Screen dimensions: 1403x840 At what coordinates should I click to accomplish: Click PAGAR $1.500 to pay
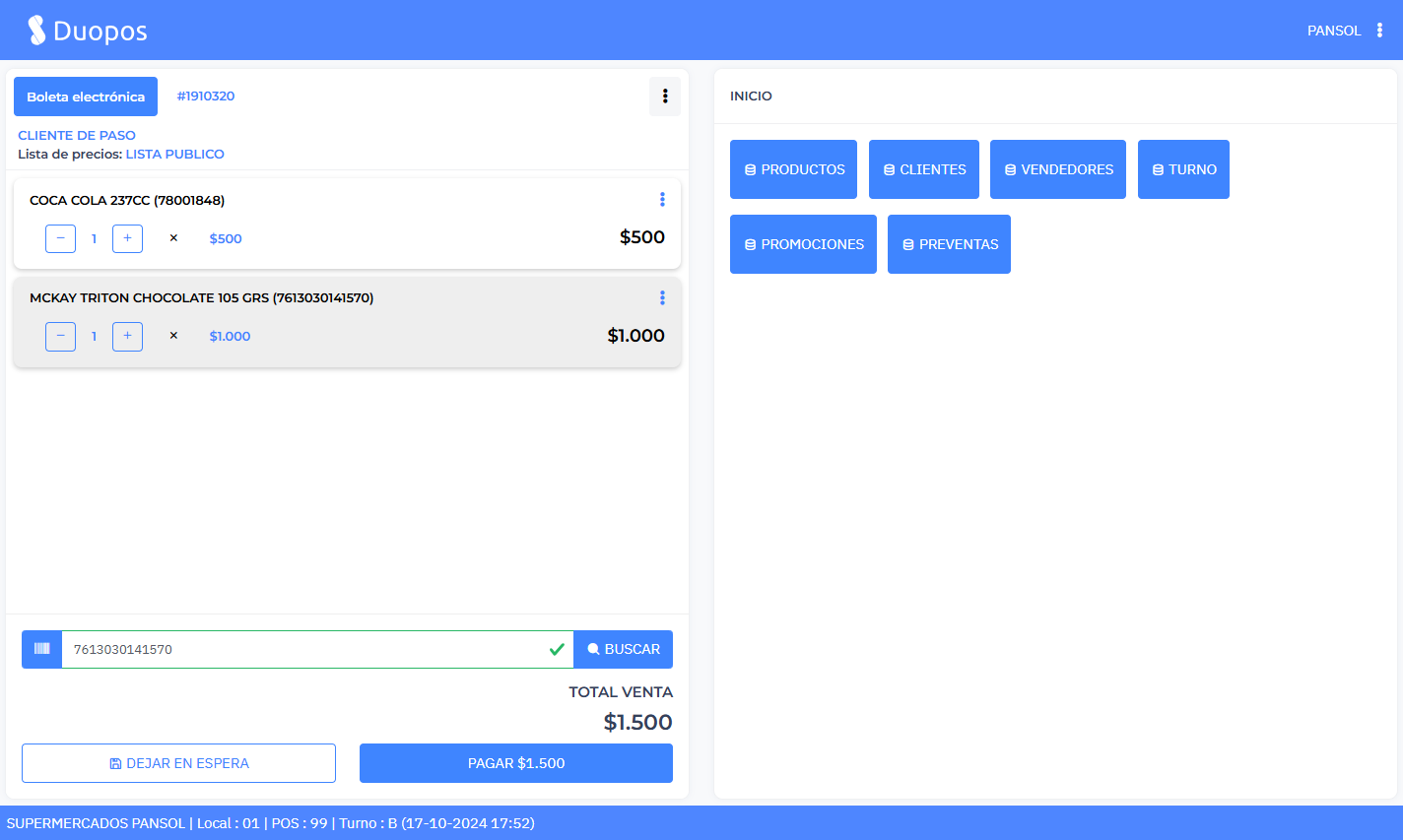[515, 763]
